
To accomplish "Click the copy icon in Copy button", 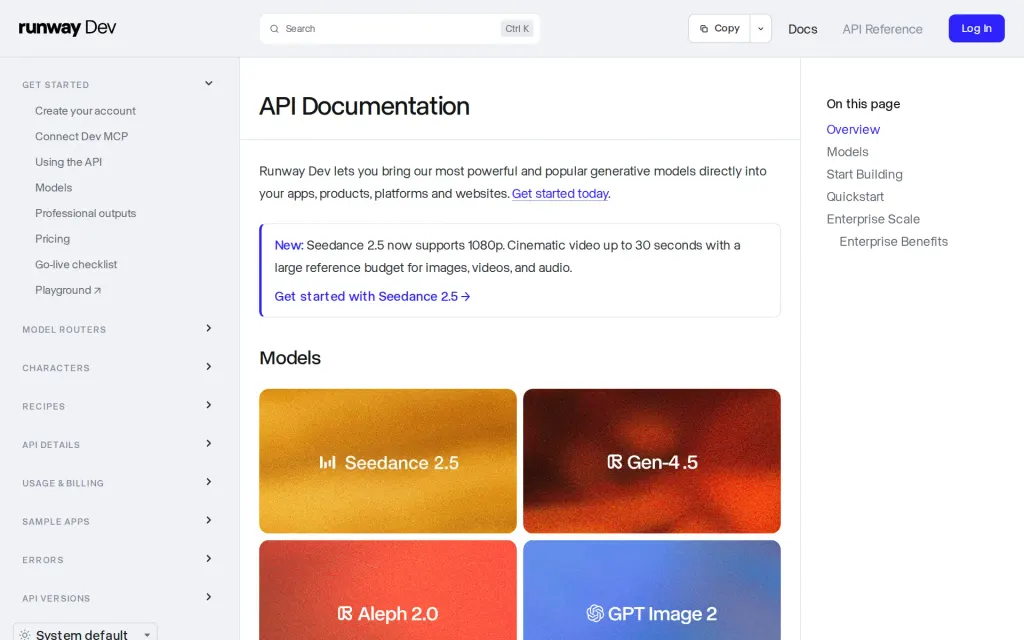I will [x=704, y=29].
